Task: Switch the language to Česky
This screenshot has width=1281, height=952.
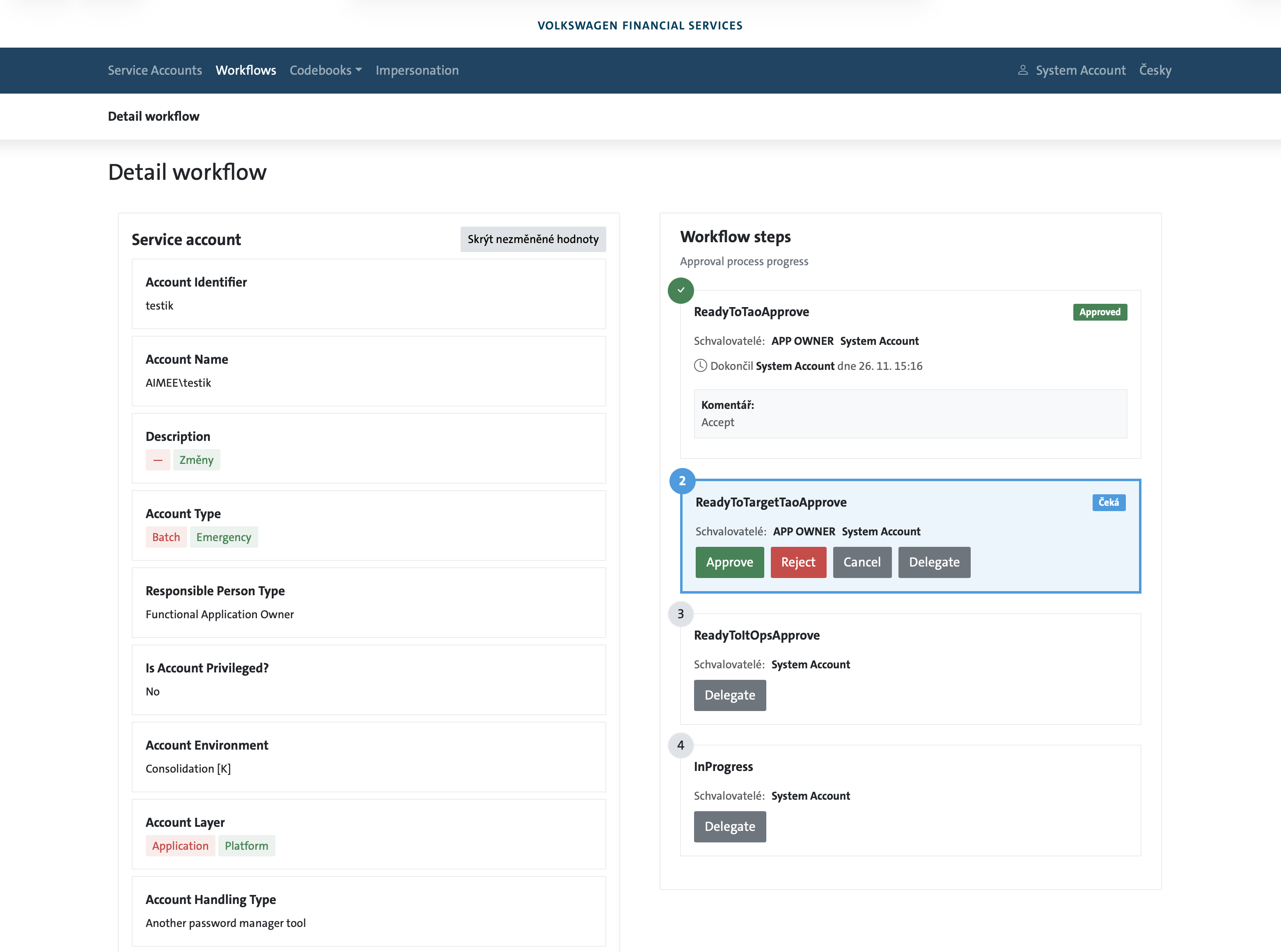Action: point(1155,70)
